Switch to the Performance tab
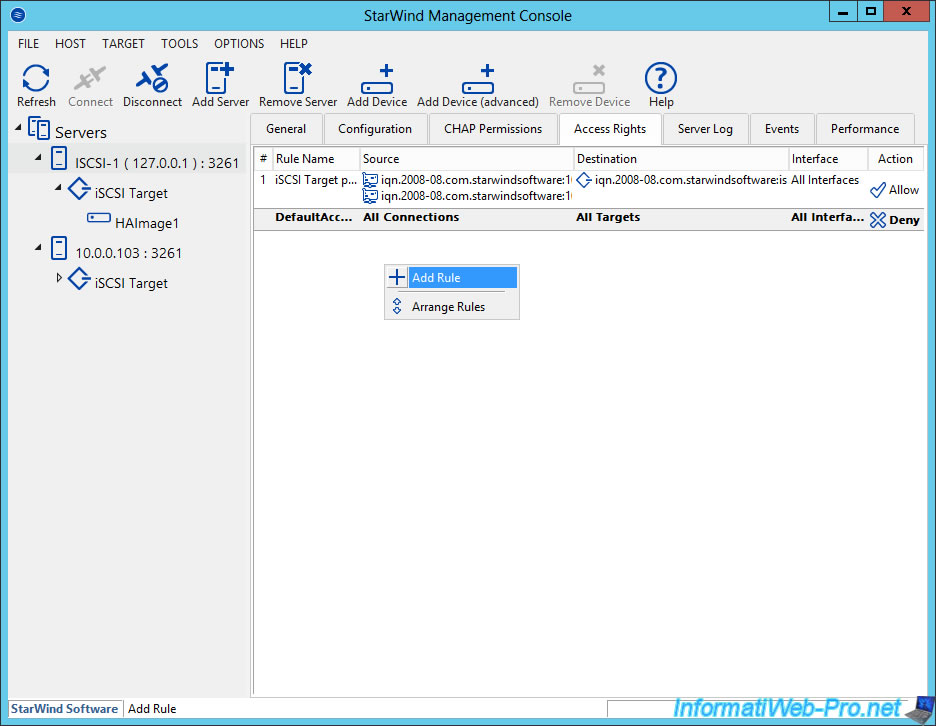936x726 pixels. pos(864,129)
